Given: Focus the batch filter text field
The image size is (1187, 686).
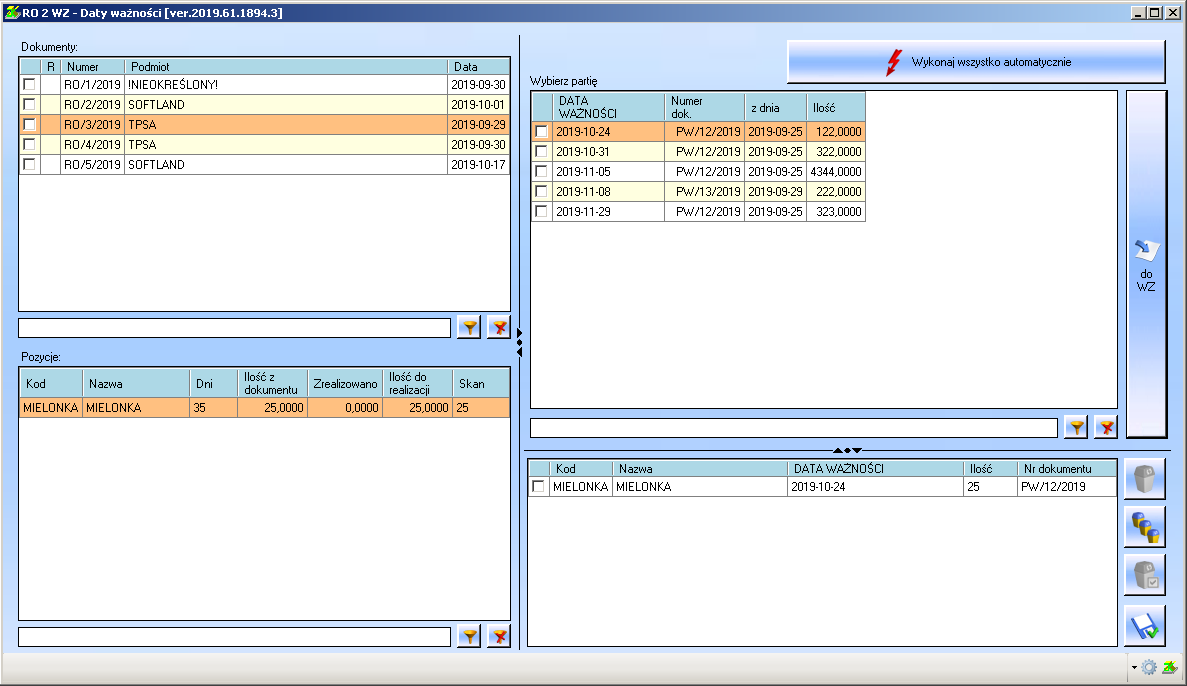Looking at the screenshot, I should click(x=793, y=428).
